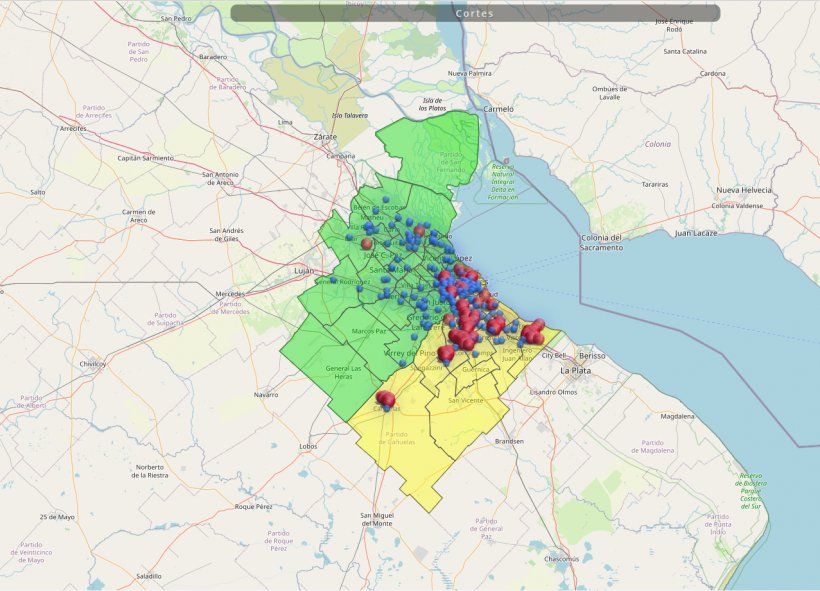Viewport: 820px width, 591px height.
Task: Click the Chascomús label
Action: coord(561,559)
